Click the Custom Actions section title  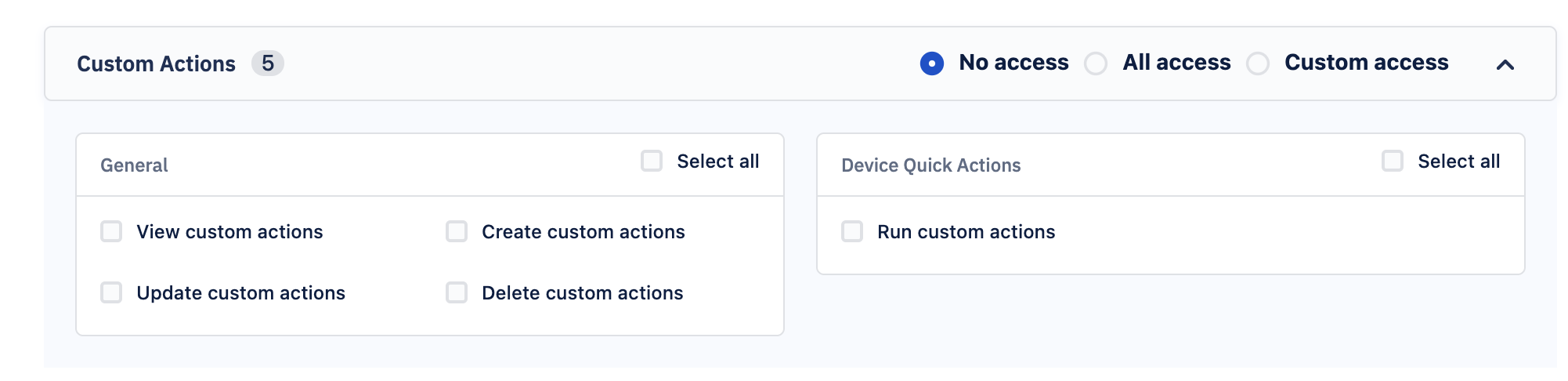[156, 63]
